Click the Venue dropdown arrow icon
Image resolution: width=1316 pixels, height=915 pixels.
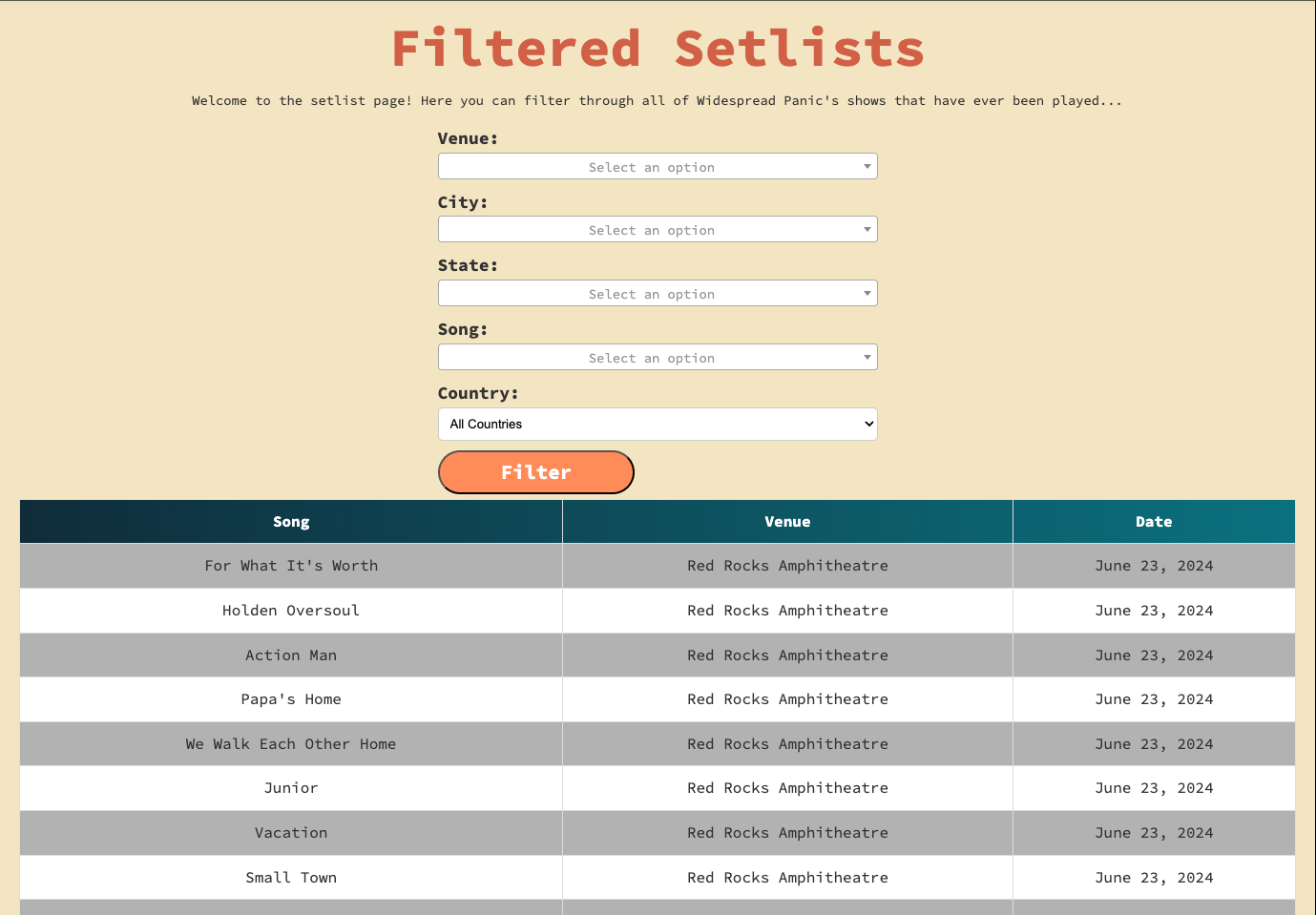(867, 167)
